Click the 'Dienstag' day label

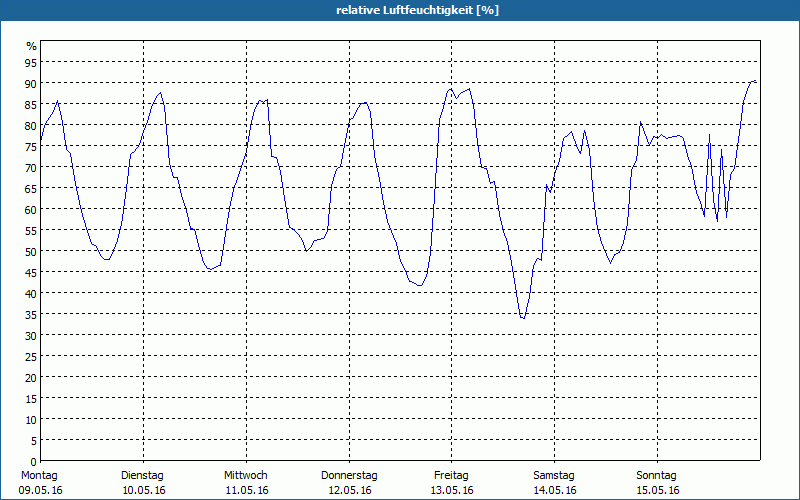point(142,476)
